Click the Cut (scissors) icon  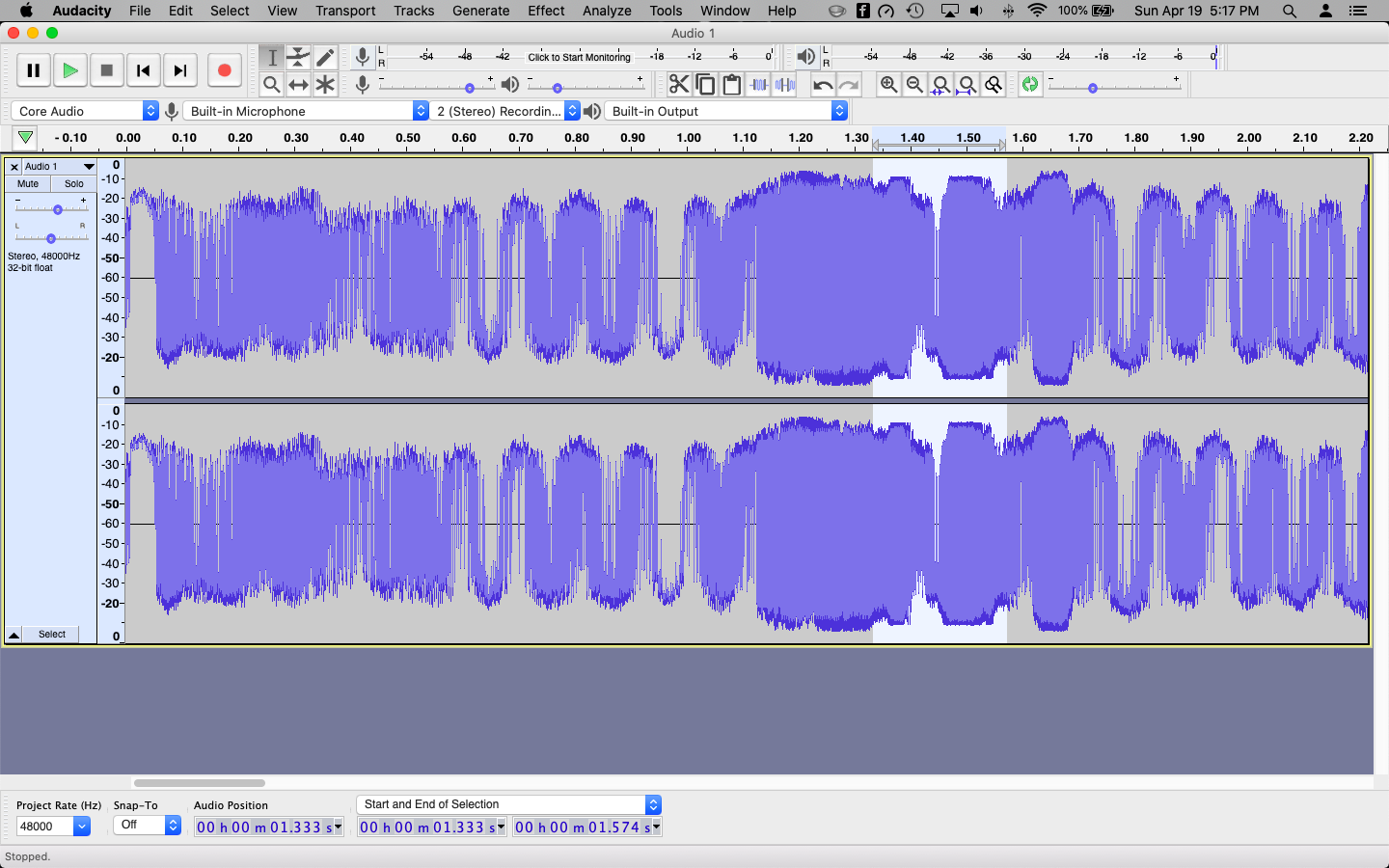tap(679, 85)
